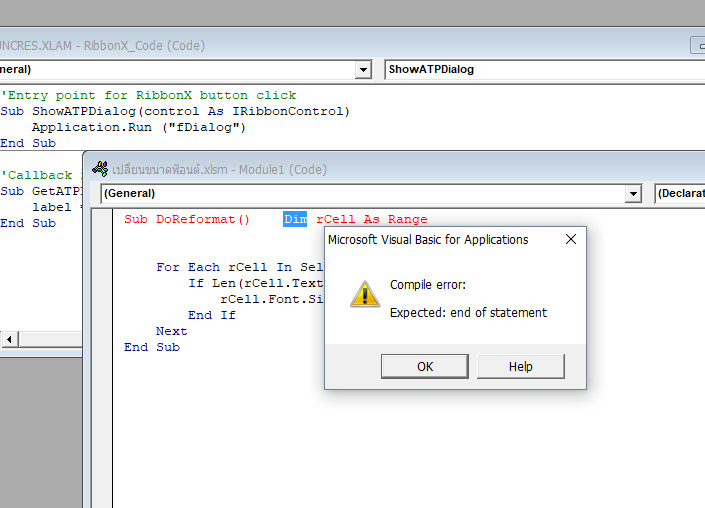Click the Module1 (Code) window title bar
This screenshot has height=508, width=705.
(x=400, y=169)
